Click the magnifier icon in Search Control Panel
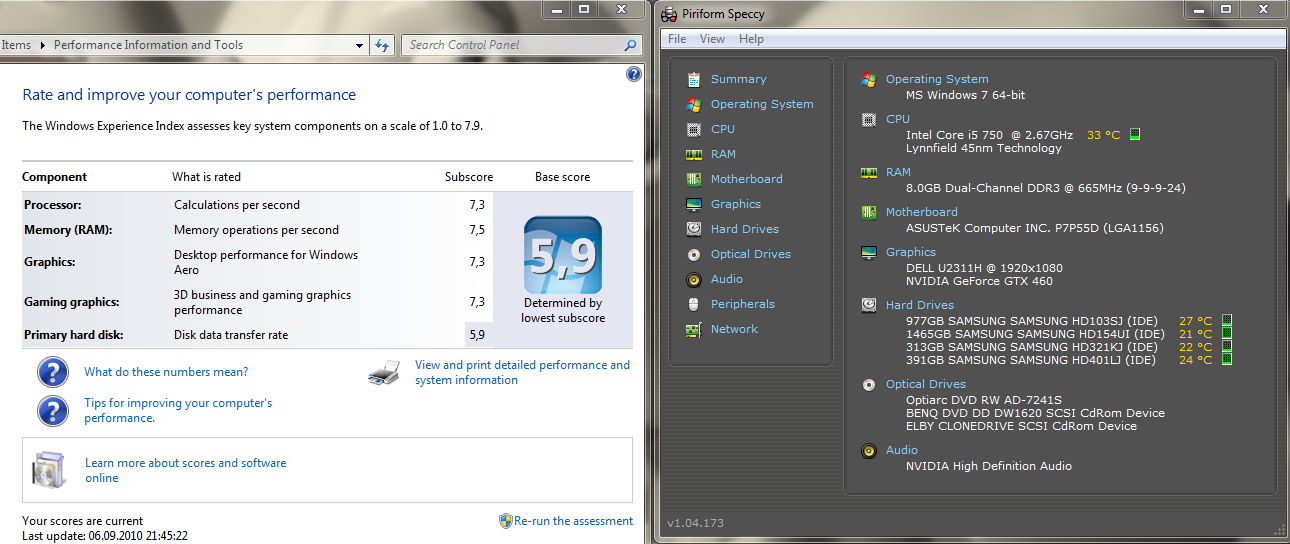This screenshot has width=1290, height=544. [630, 45]
